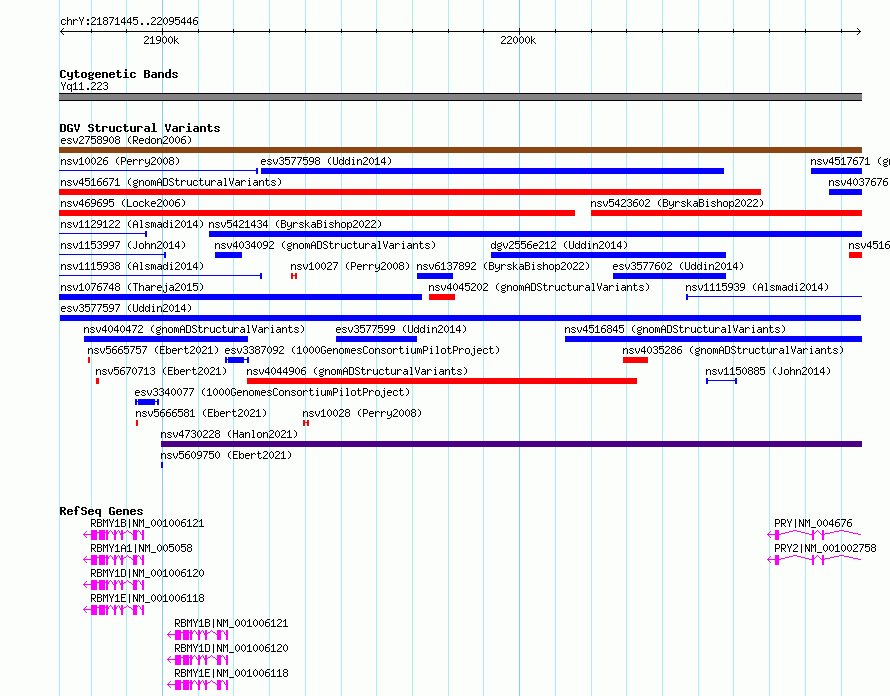Open nsv1115939 (Alsmadi2014) variant label
Image resolution: width=890 pixels, height=696 pixels.
(x=757, y=287)
